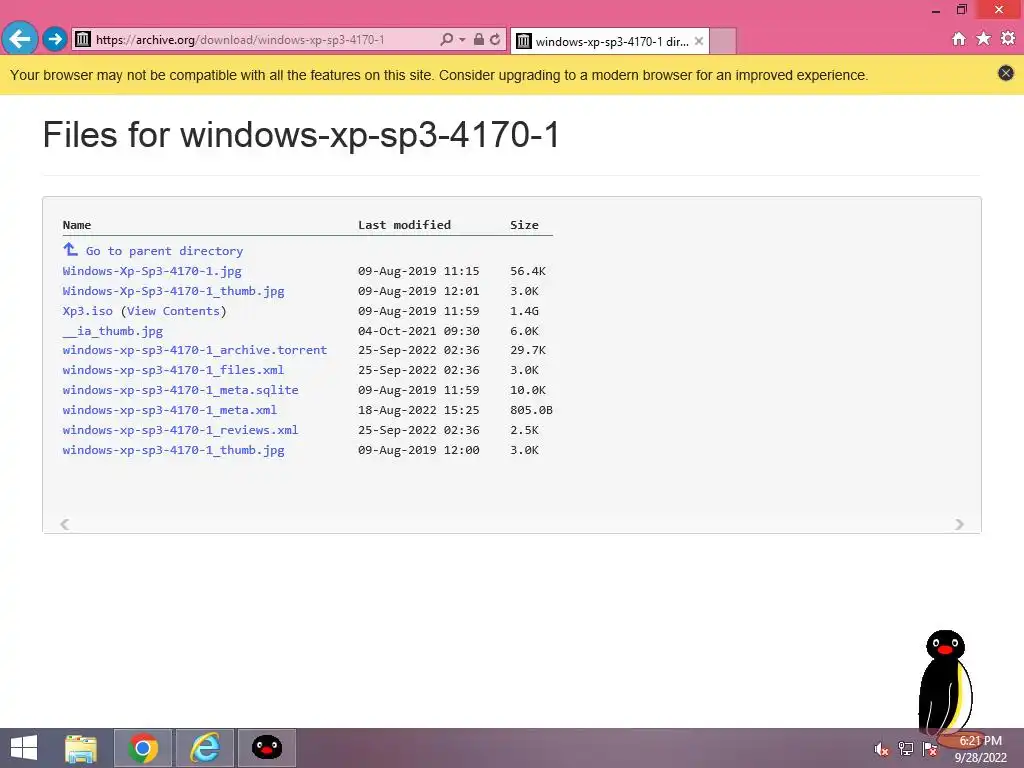Click View Contents link for Xp3.iso
Image resolution: width=1024 pixels, height=768 pixels.
174,311
